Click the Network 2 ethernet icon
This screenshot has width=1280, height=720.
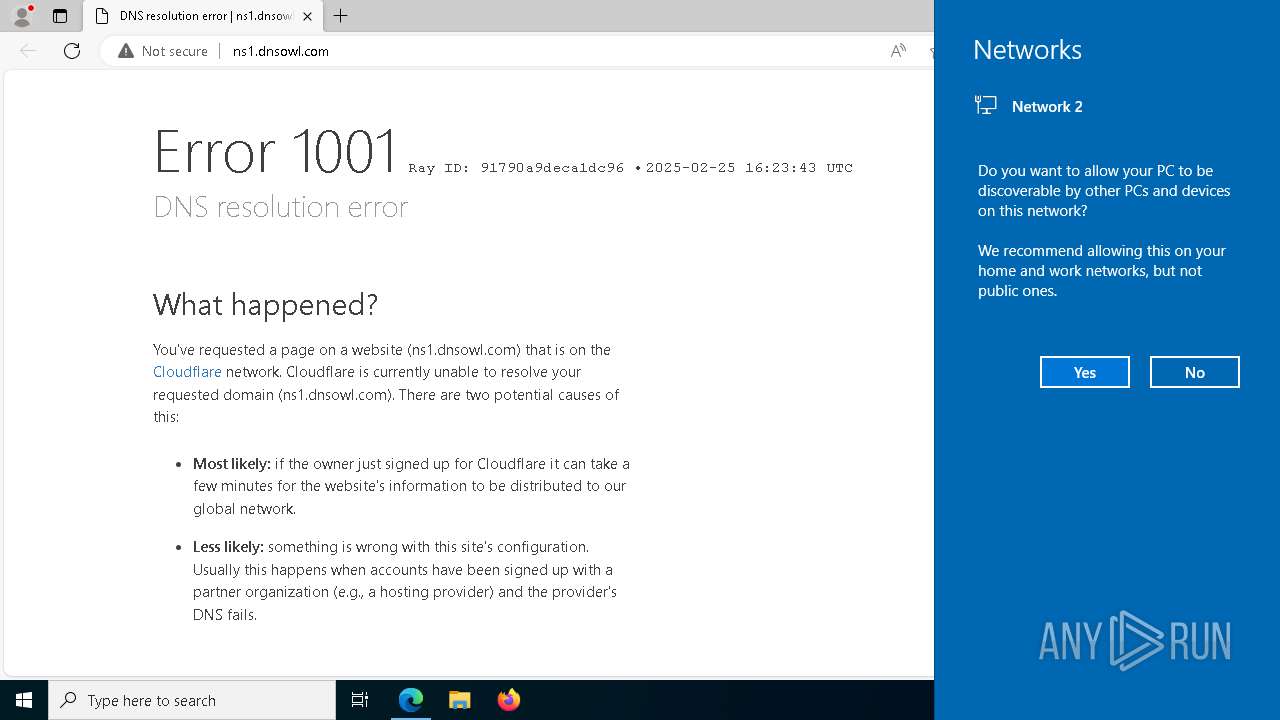986,105
